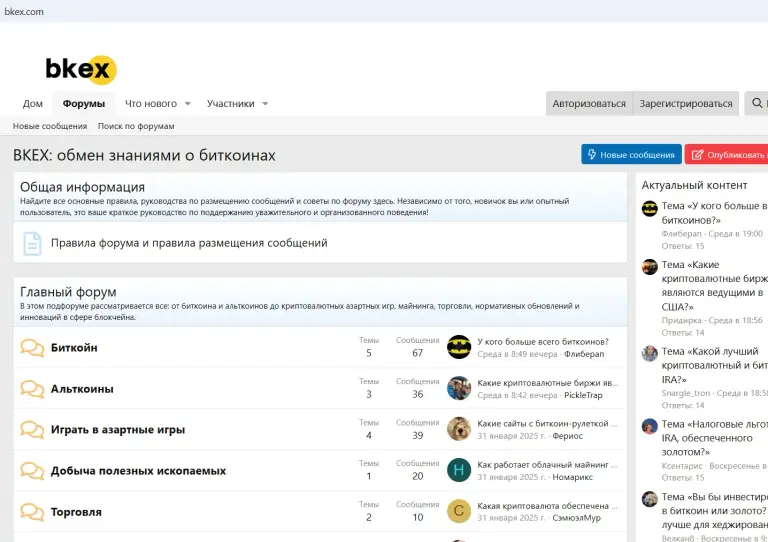This screenshot has height=542, width=768.
Task: Click Batman avatar in Биткойн row
Action: click(459, 347)
